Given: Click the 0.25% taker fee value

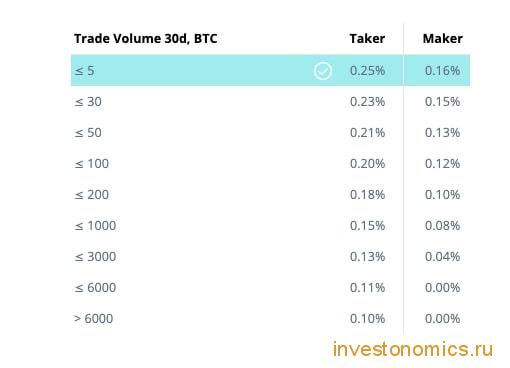Looking at the screenshot, I should pyautogui.click(x=367, y=71).
